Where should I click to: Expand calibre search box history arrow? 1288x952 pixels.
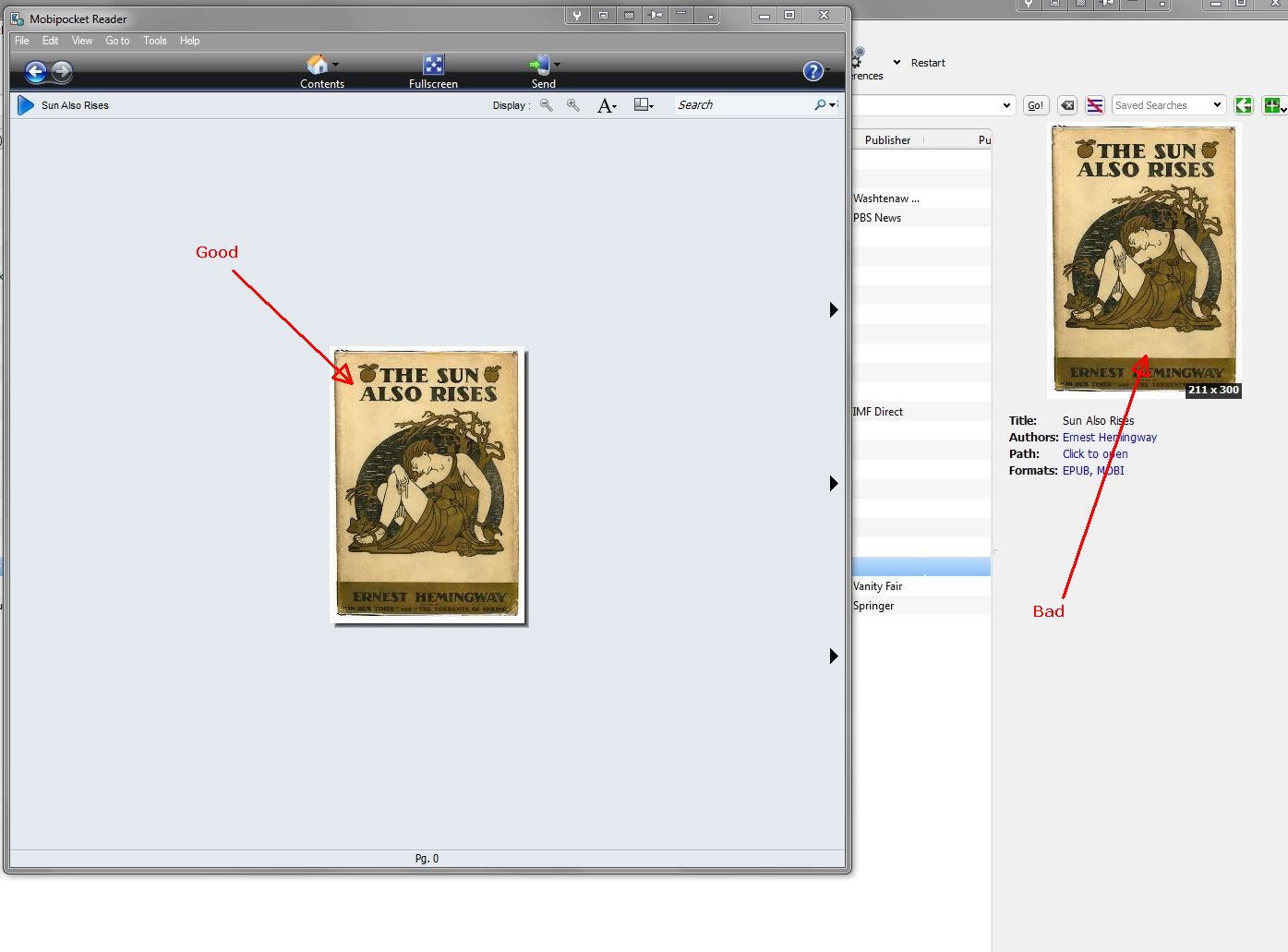point(1006,105)
